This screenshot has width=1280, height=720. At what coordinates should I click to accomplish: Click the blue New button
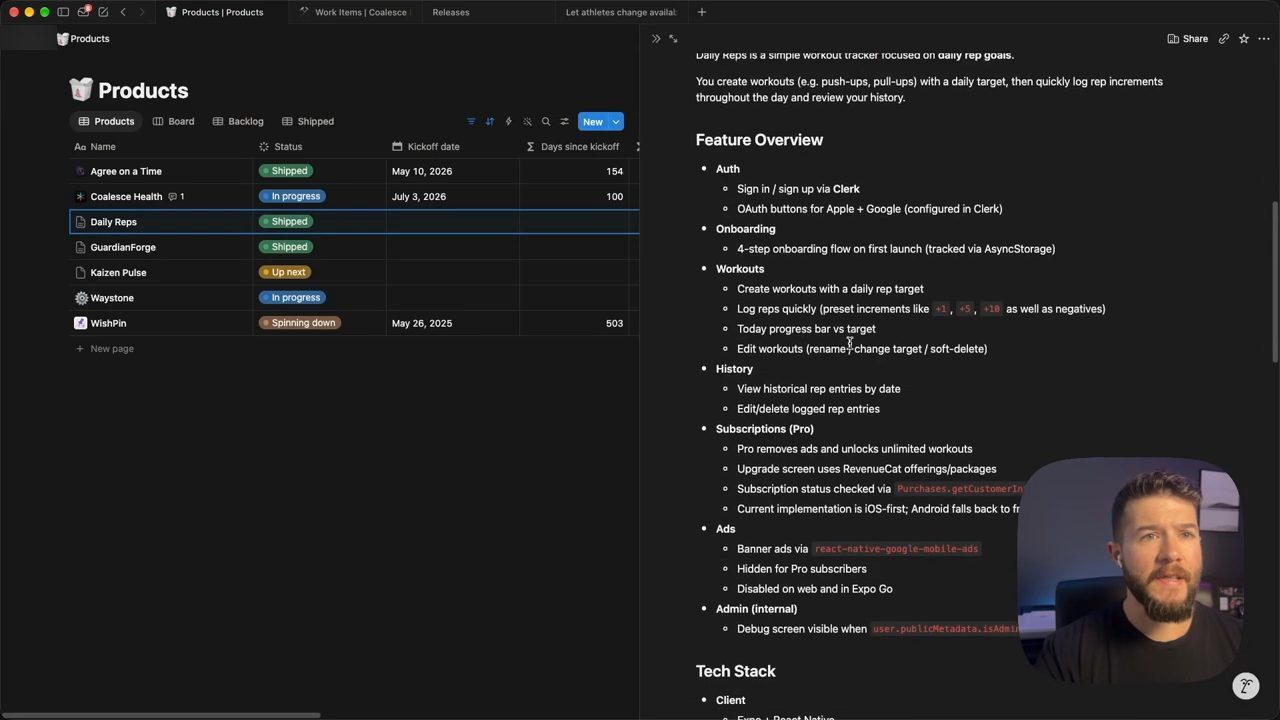point(593,122)
